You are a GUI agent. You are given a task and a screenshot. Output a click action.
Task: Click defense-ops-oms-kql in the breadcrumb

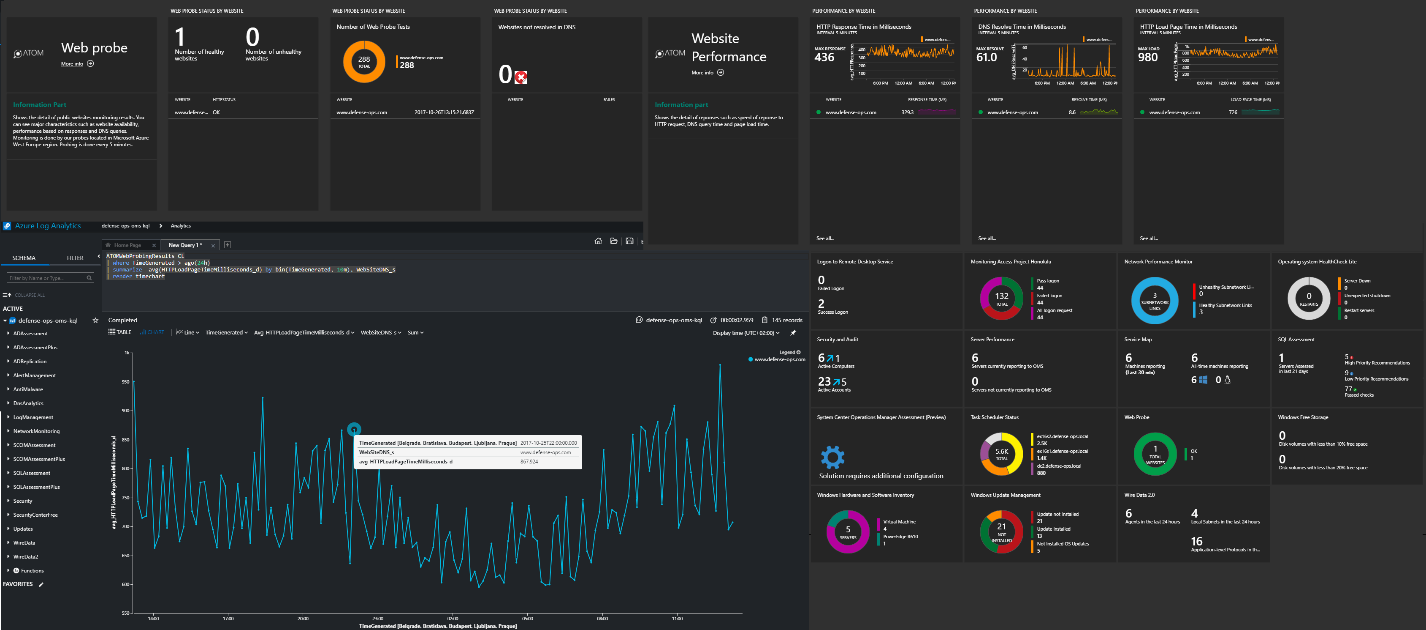(126, 226)
